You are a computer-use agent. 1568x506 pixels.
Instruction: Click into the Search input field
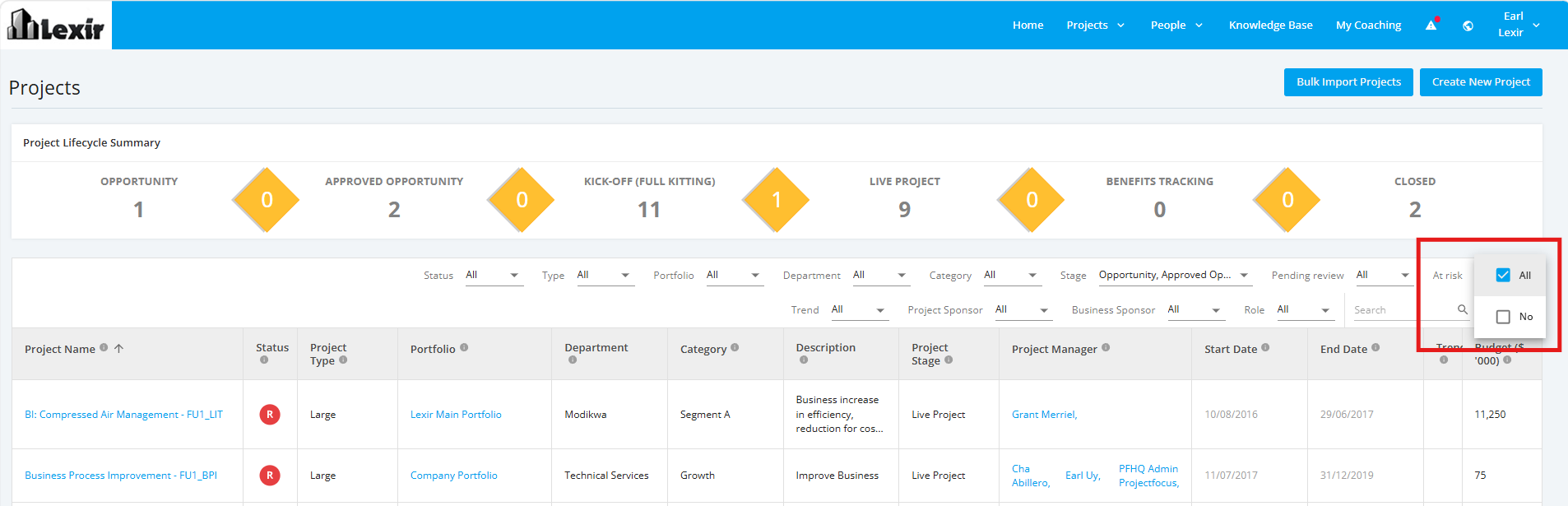point(1403,310)
